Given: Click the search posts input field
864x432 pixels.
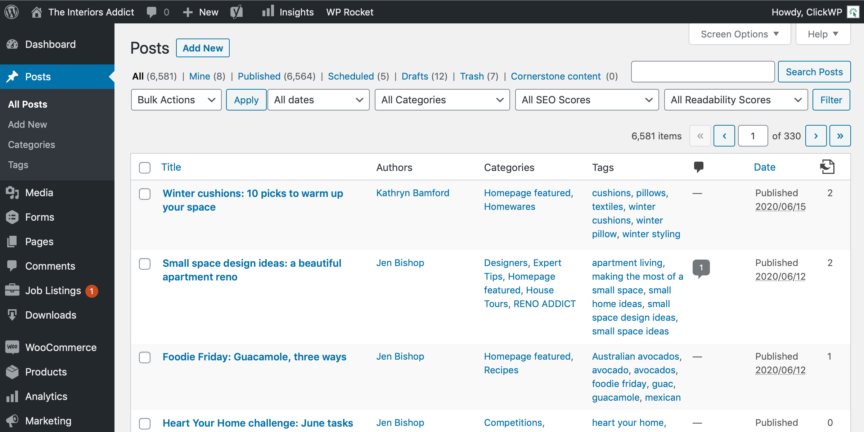Looking at the screenshot, I should 703,72.
